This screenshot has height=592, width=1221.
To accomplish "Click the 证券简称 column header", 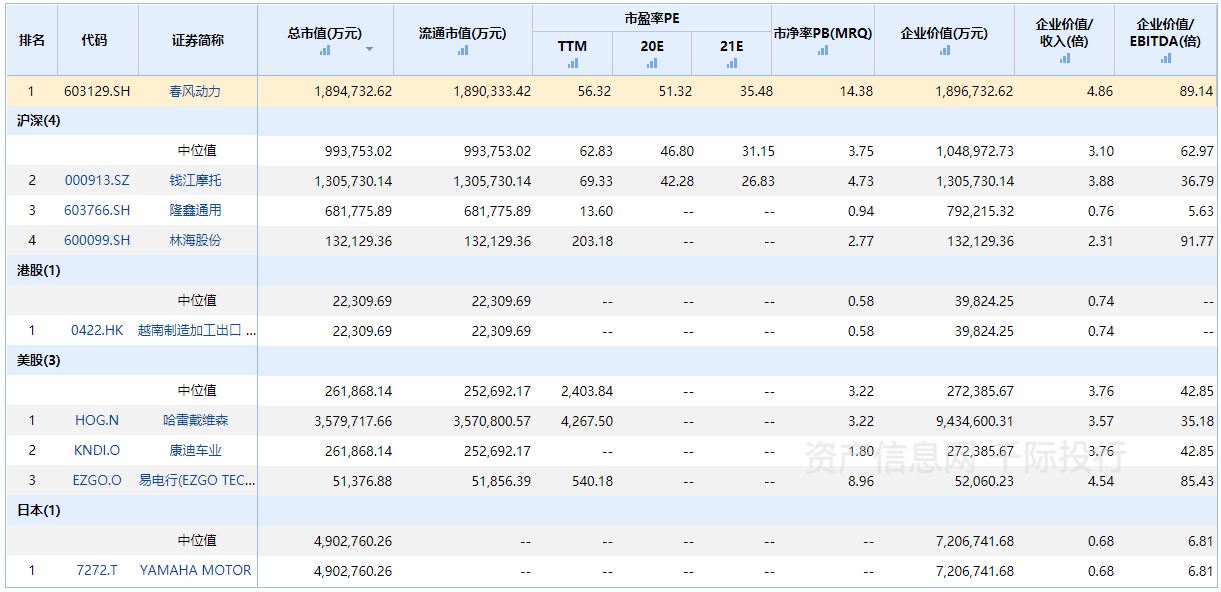I will pyautogui.click(x=198, y=41).
